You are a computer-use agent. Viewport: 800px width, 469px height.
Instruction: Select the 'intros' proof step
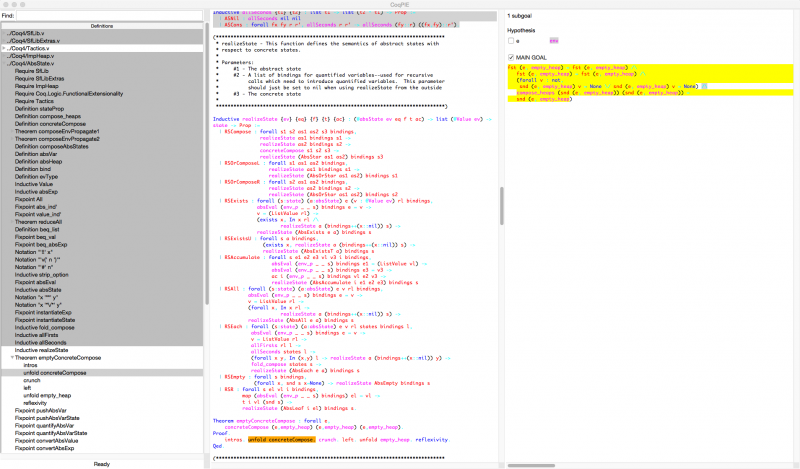tap(30, 365)
